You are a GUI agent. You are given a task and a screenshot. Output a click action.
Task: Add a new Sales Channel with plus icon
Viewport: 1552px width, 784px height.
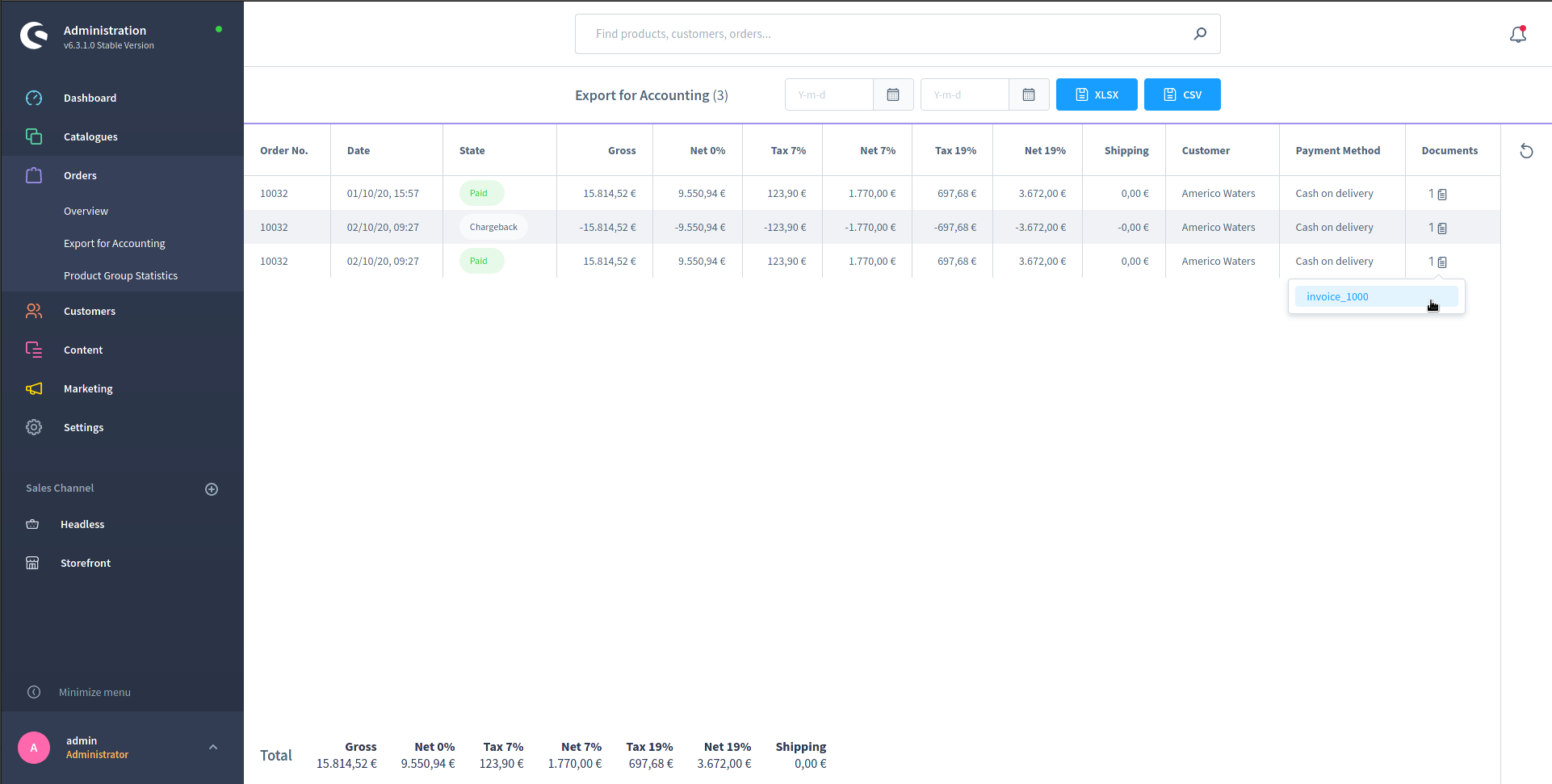pyautogui.click(x=212, y=489)
